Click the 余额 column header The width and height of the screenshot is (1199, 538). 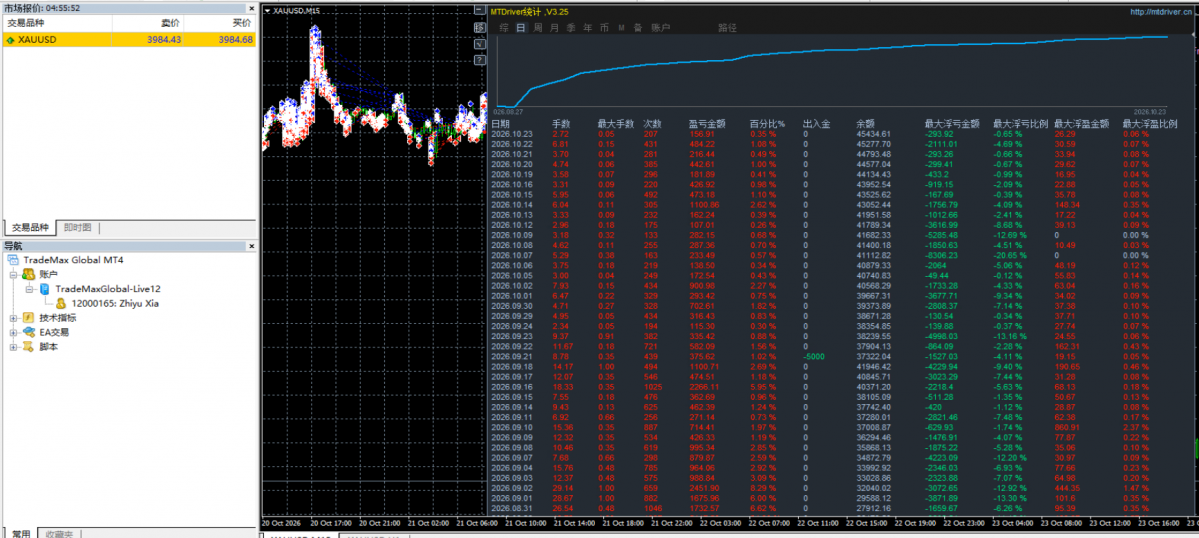(x=865, y=123)
